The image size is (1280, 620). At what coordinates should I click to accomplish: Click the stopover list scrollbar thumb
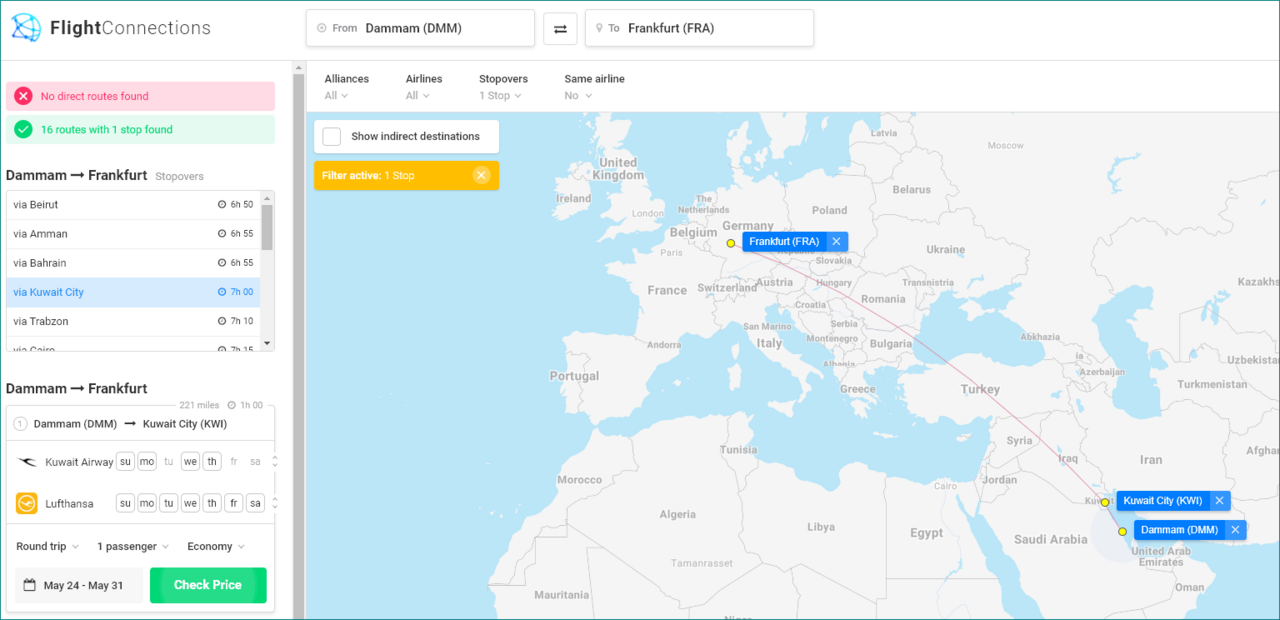coord(267,227)
